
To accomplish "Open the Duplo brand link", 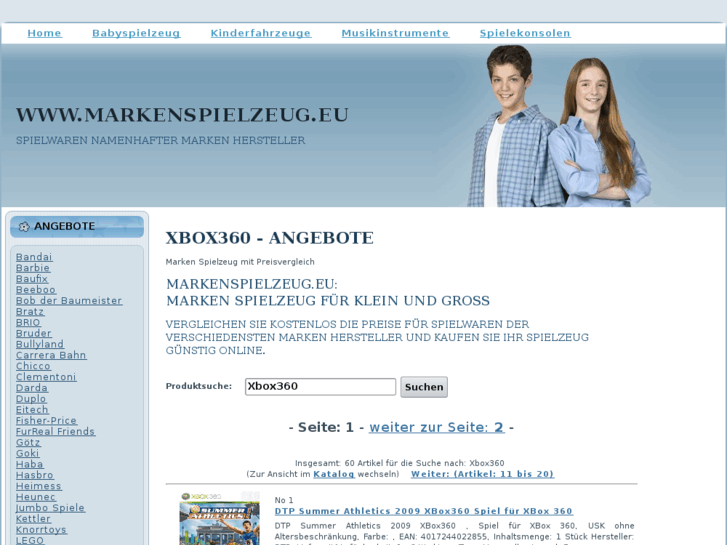I will click(31, 399).
